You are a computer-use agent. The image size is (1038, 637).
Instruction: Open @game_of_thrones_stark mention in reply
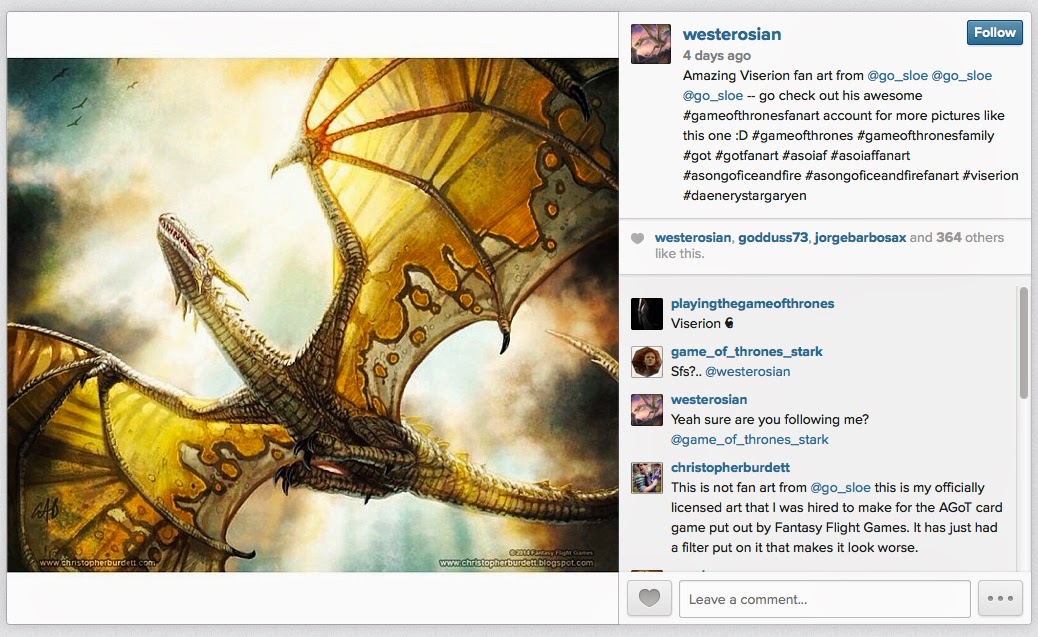pos(749,440)
